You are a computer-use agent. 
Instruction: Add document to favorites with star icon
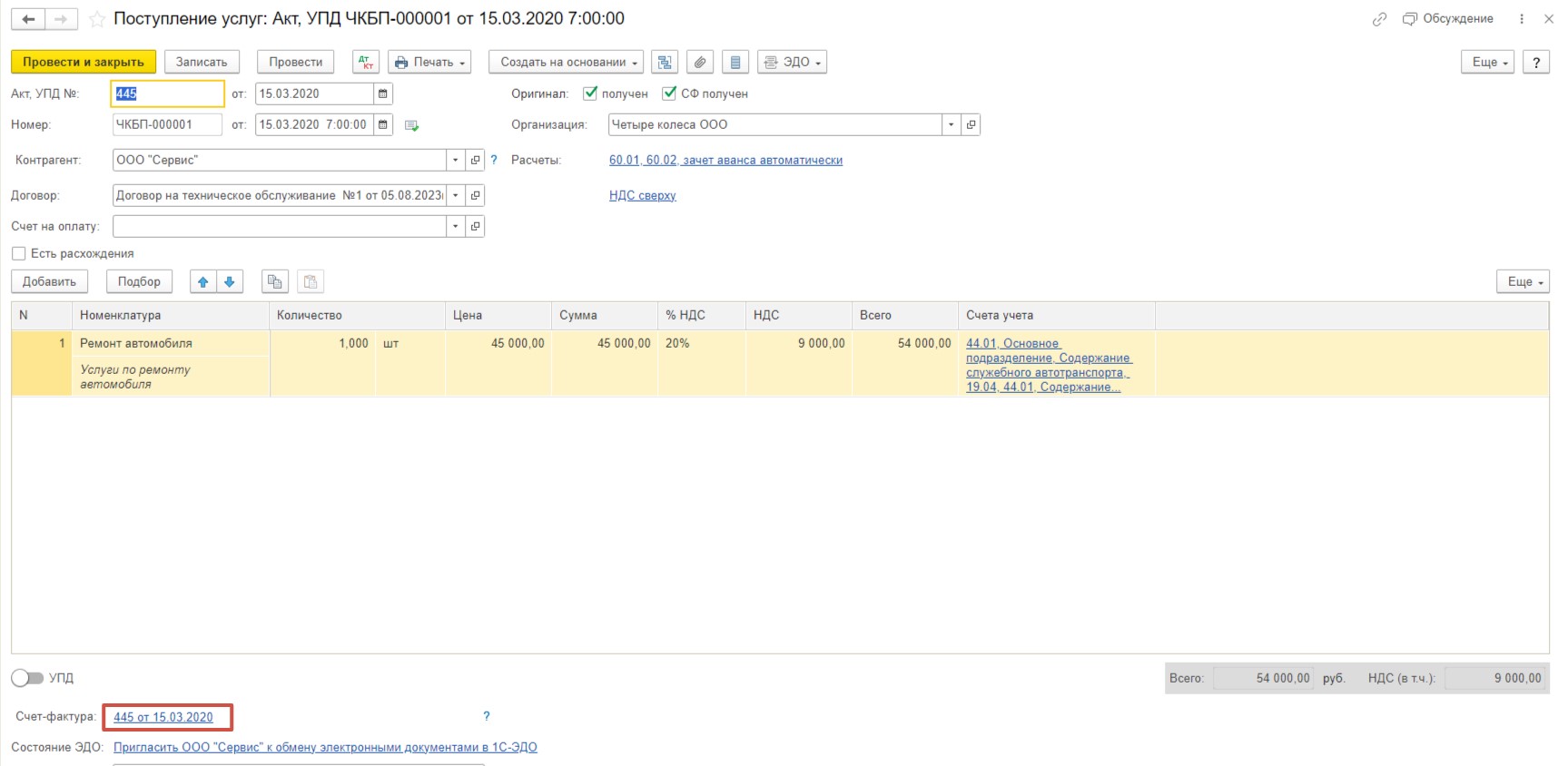coord(97,19)
